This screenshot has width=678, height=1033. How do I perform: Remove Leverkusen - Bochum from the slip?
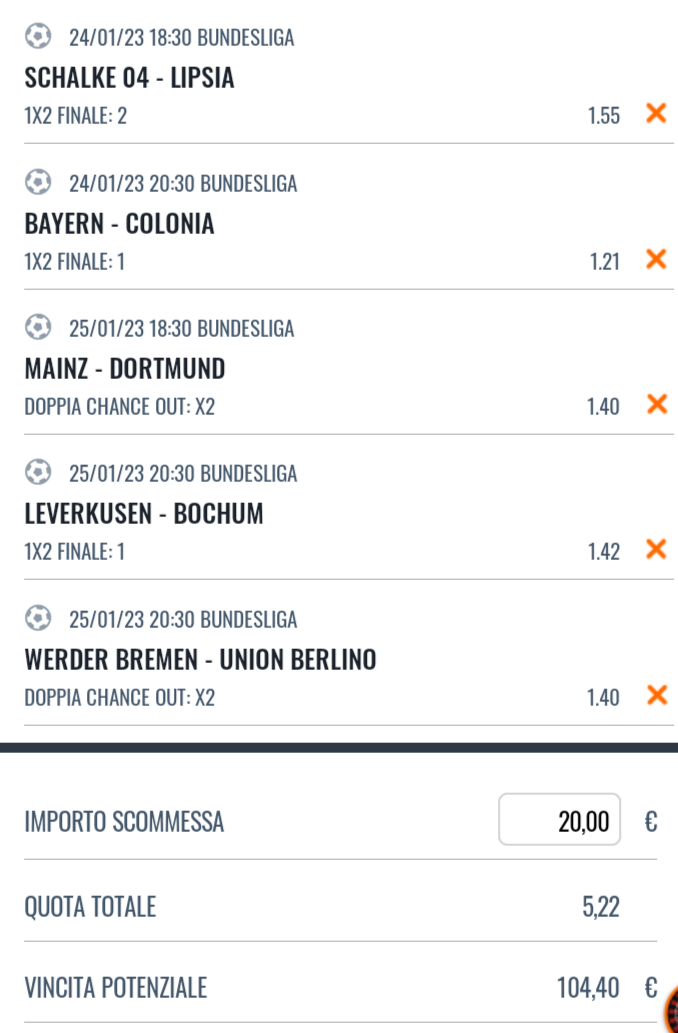(x=656, y=549)
